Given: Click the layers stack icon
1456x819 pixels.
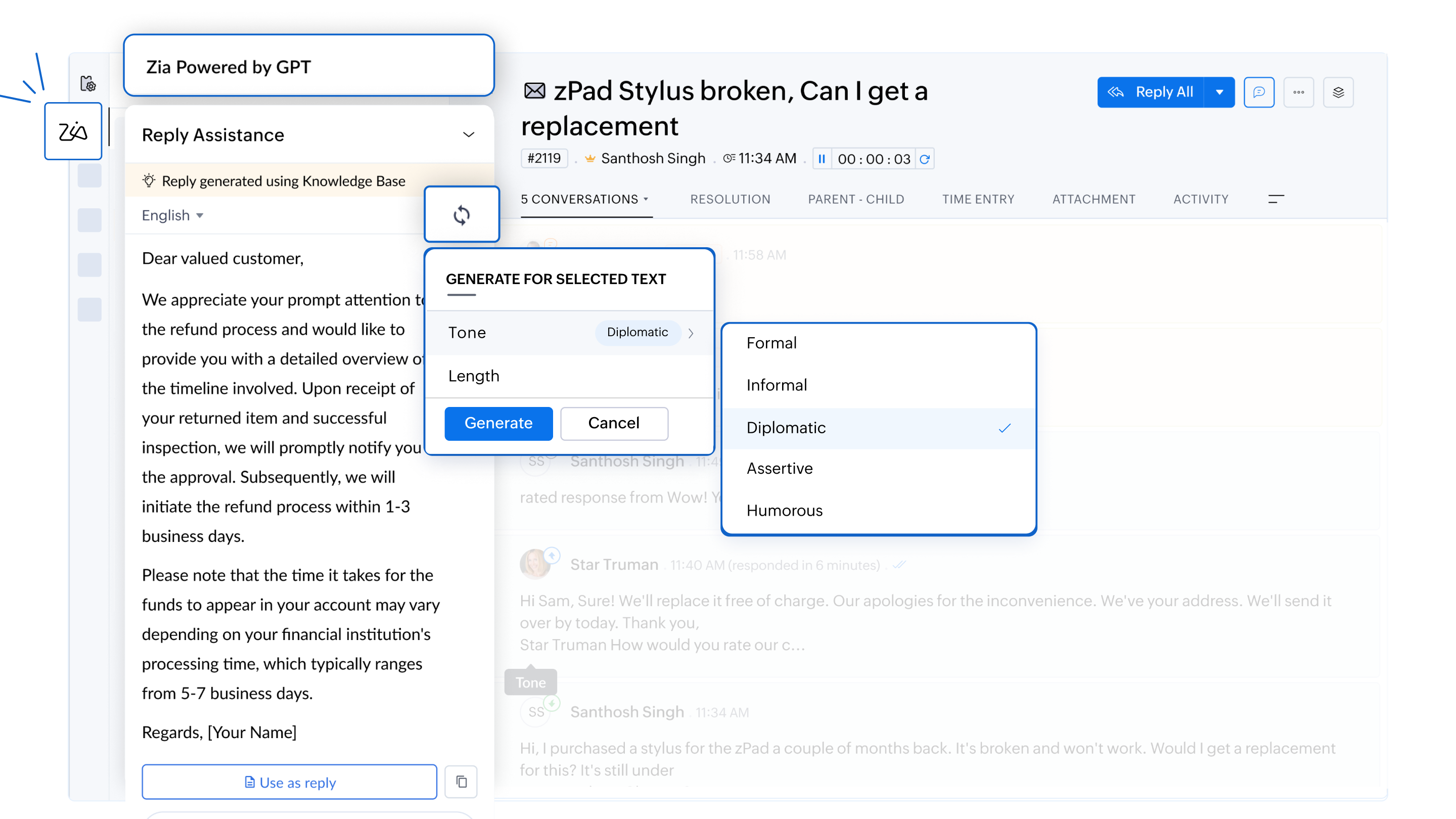Looking at the screenshot, I should click(x=1338, y=92).
